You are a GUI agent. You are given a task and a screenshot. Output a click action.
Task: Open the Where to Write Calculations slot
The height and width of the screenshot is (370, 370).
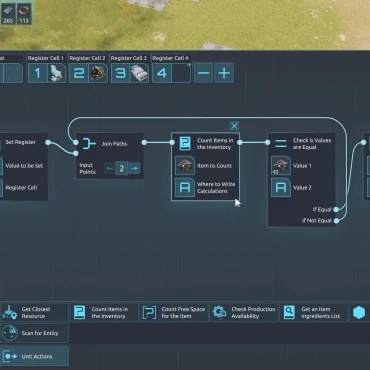point(185,187)
